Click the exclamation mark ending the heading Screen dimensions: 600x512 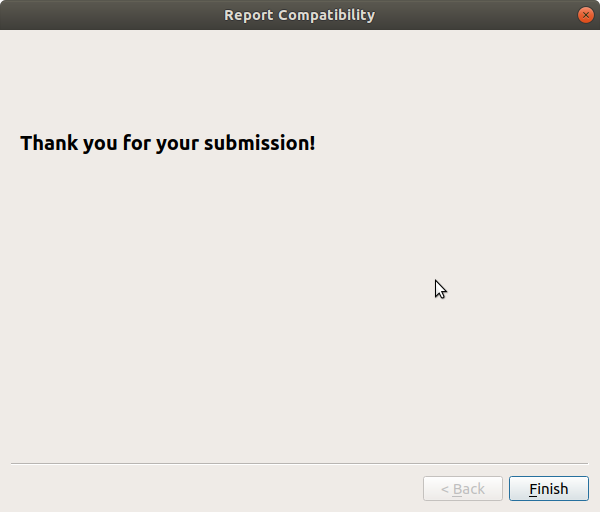[x=313, y=143]
